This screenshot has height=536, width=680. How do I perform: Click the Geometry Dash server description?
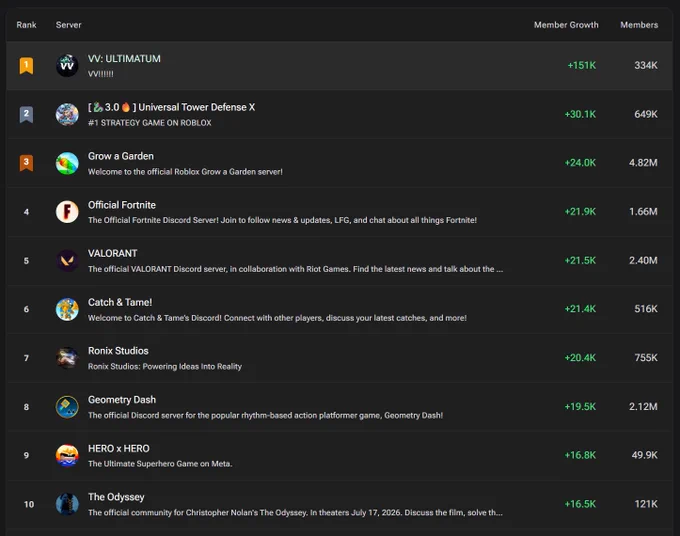tap(265, 415)
